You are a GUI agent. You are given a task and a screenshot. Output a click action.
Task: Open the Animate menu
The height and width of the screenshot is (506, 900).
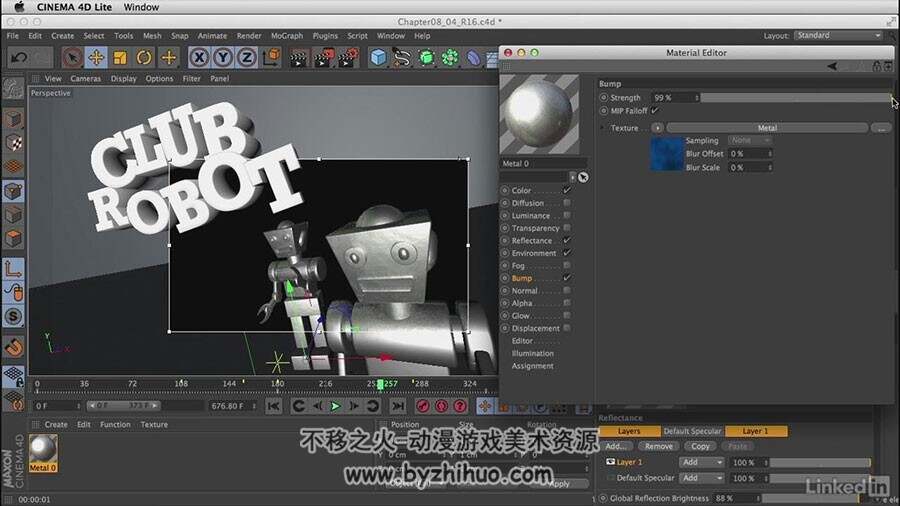point(212,36)
